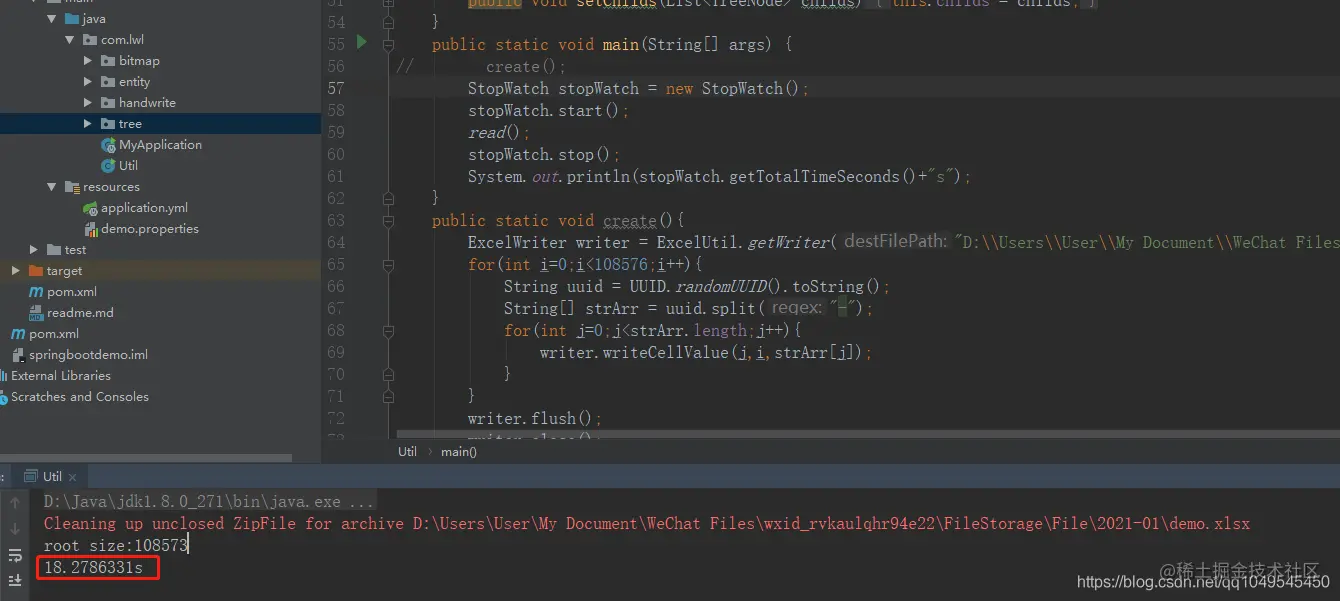Viewport: 1340px width, 601px height.
Task: Close the Util run tab
Action: [73, 477]
